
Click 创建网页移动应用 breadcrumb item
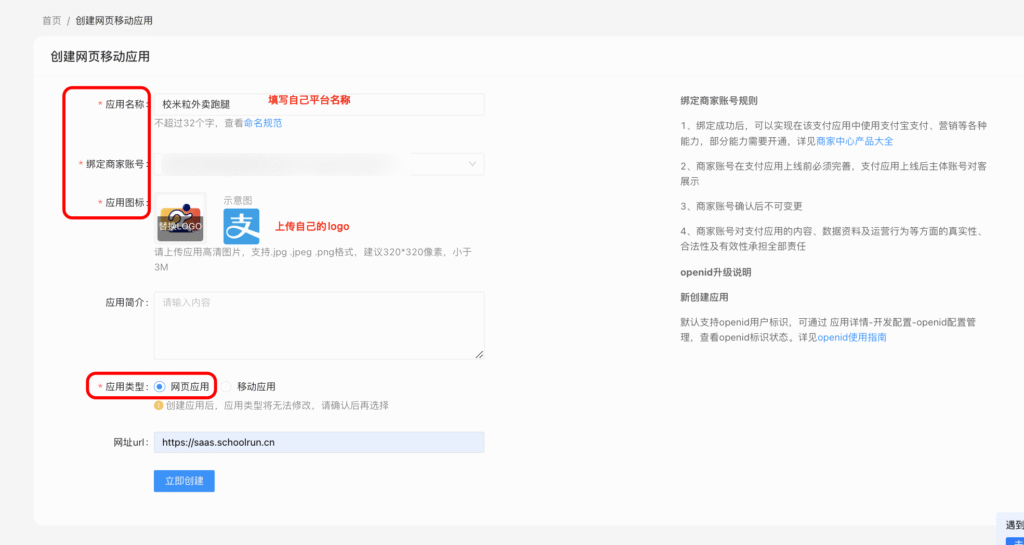tap(114, 20)
